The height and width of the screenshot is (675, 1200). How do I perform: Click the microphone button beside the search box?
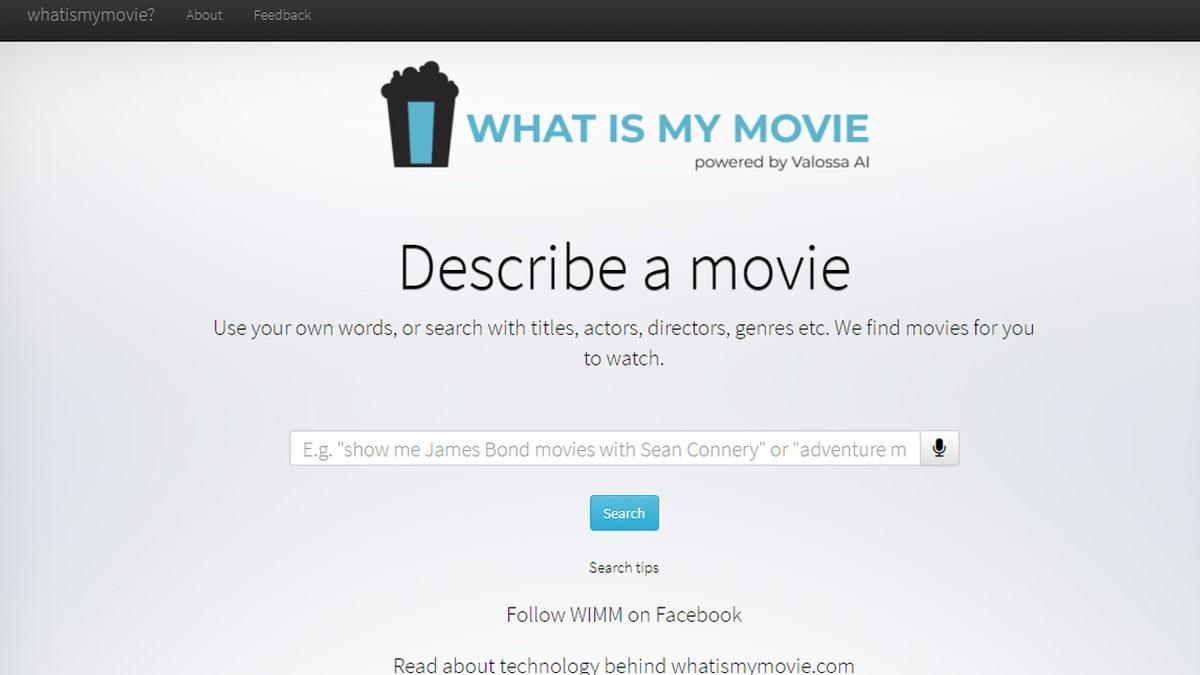click(x=938, y=448)
